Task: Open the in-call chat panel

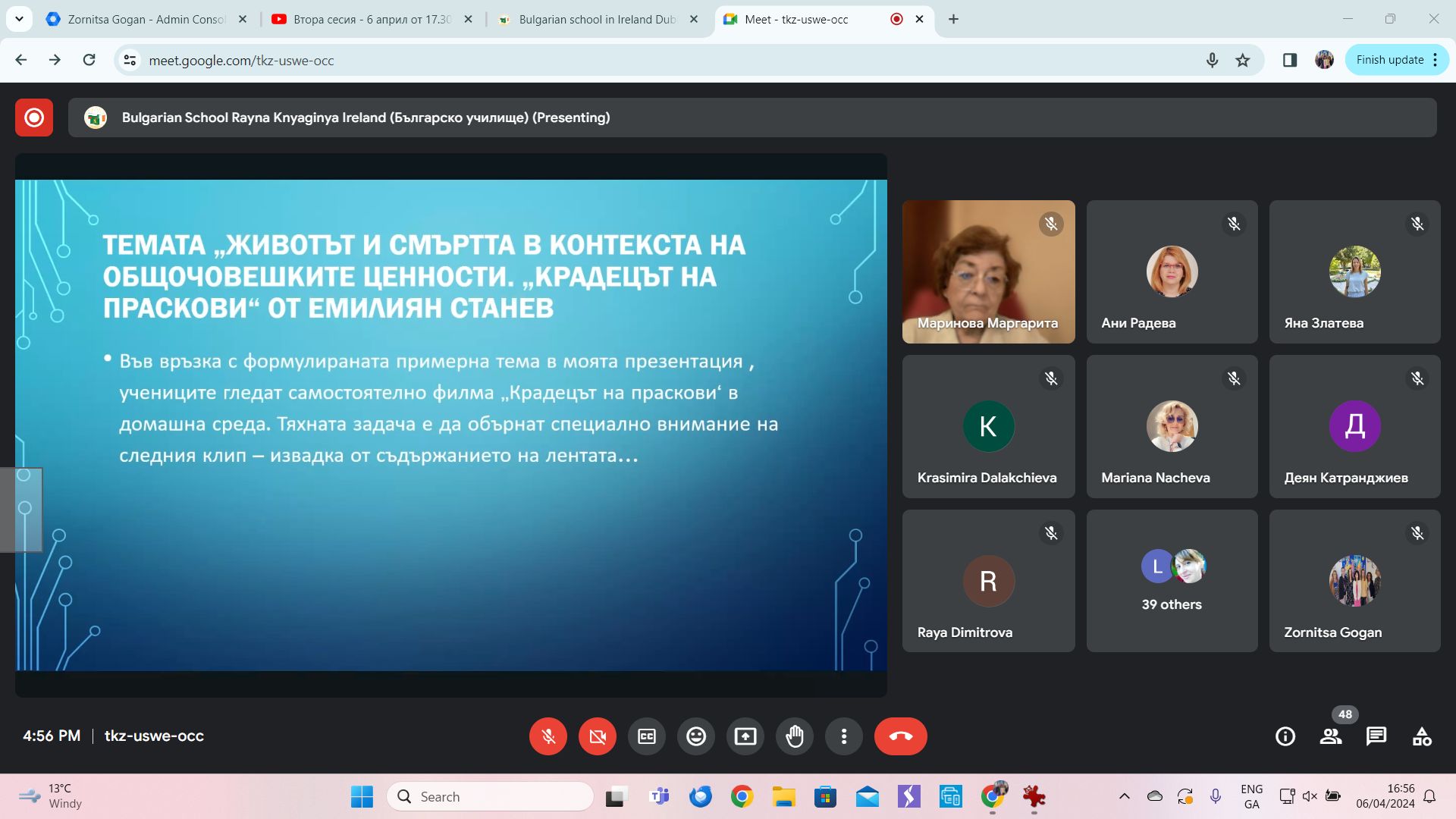Action: [x=1376, y=736]
